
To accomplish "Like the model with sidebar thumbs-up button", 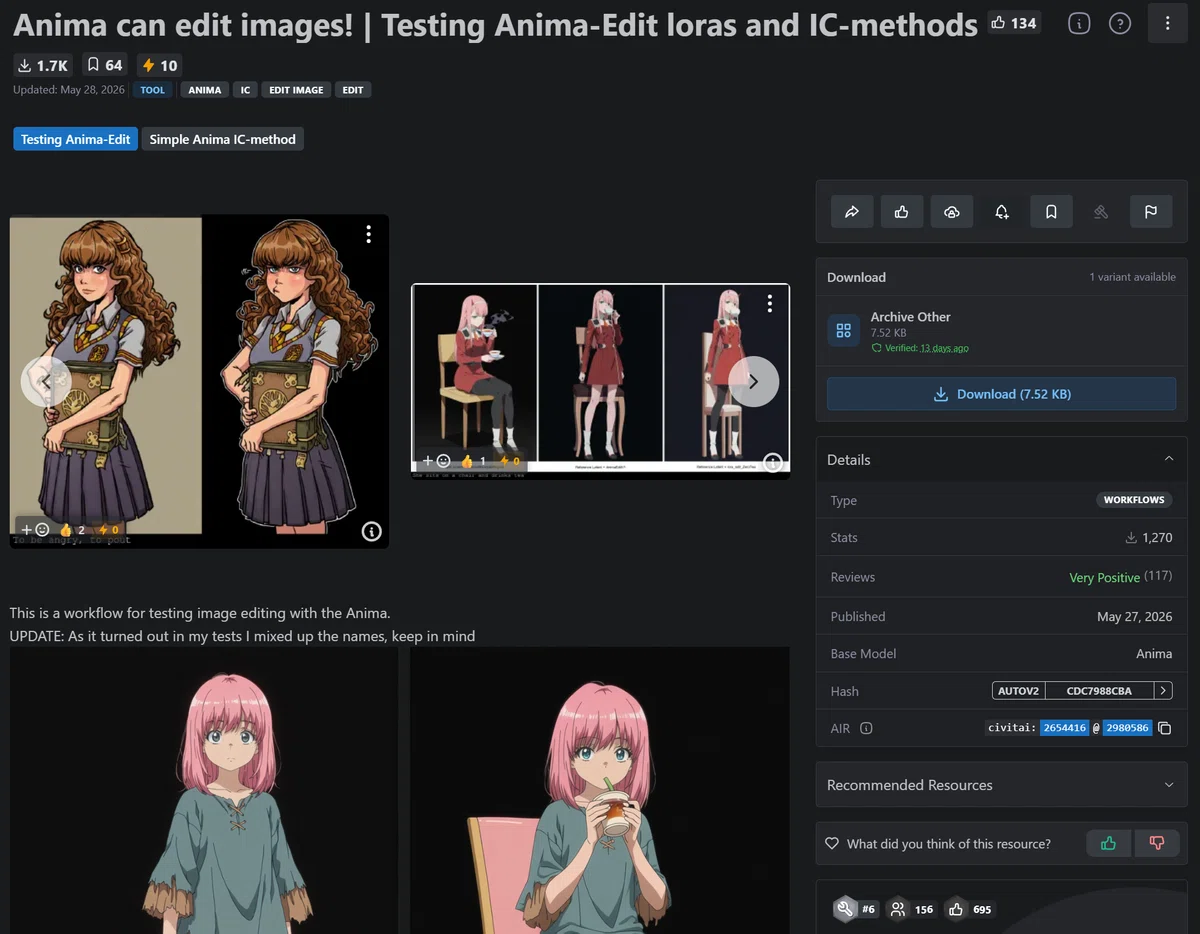I will click(x=902, y=212).
